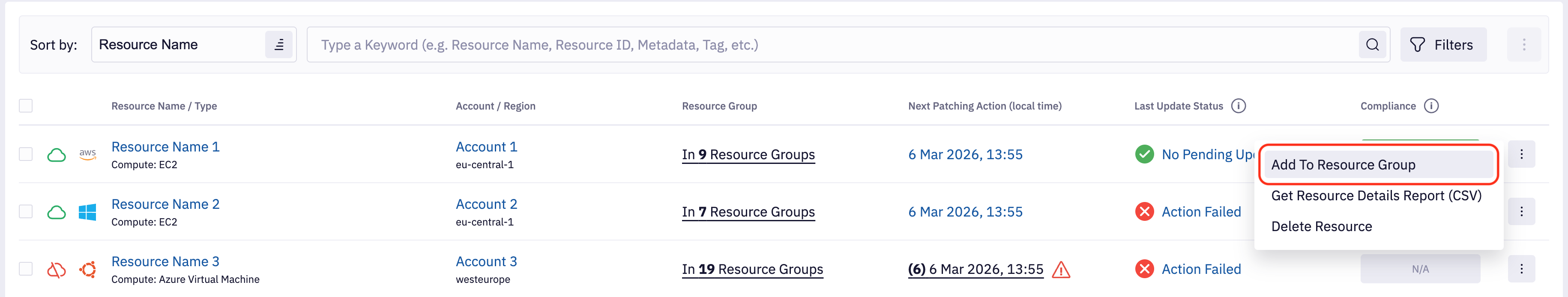Select Delete Resource from the menu
This screenshot has width=1568, height=297.
[x=1322, y=226]
